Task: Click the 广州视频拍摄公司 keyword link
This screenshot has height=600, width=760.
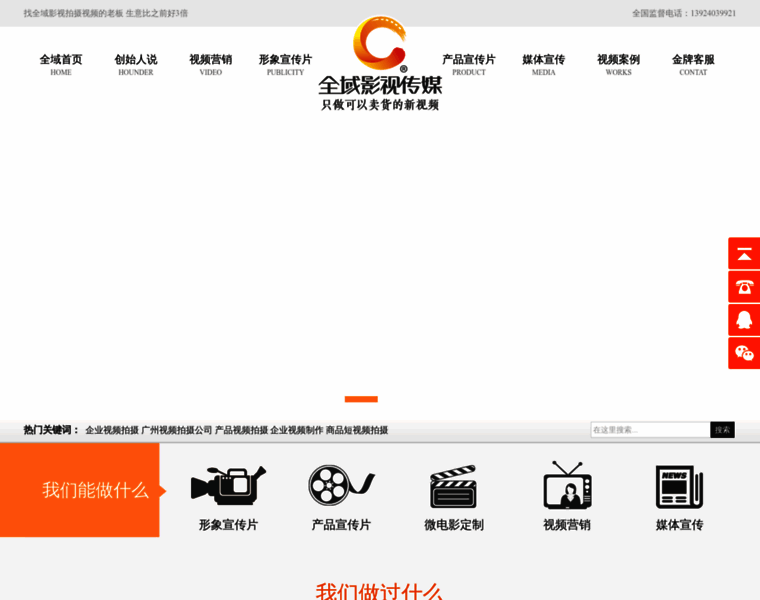Action: 177,430
